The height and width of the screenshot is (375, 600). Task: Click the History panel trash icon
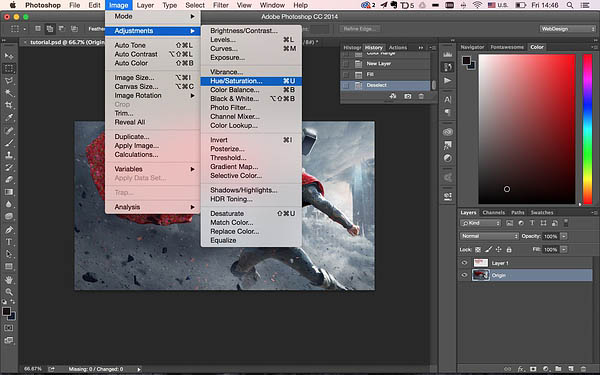[x=421, y=96]
